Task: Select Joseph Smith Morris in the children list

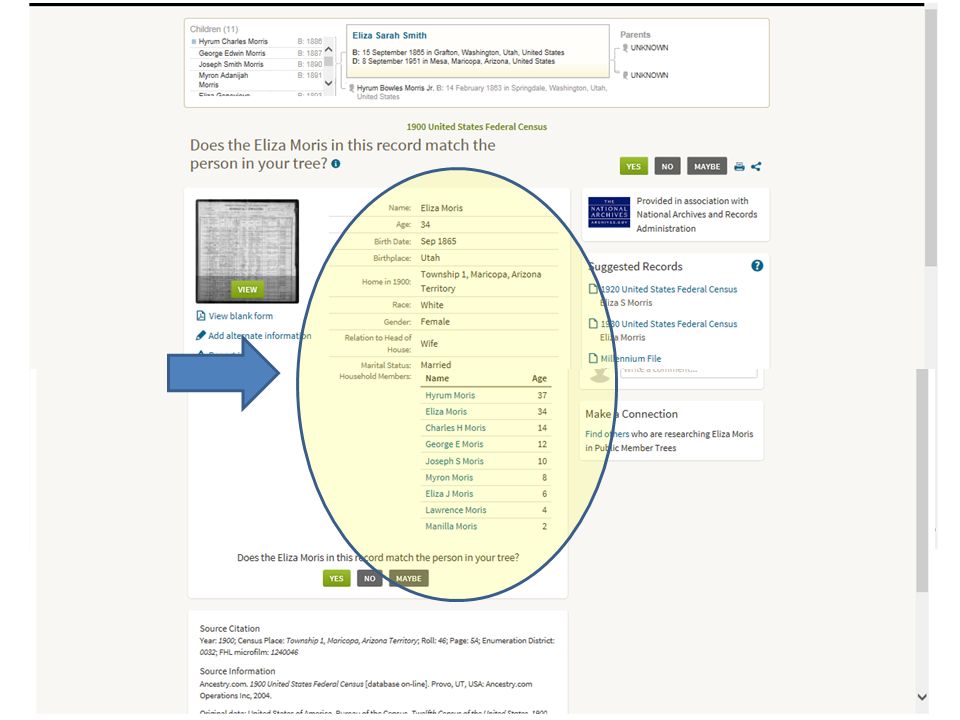Action: (231, 64)
